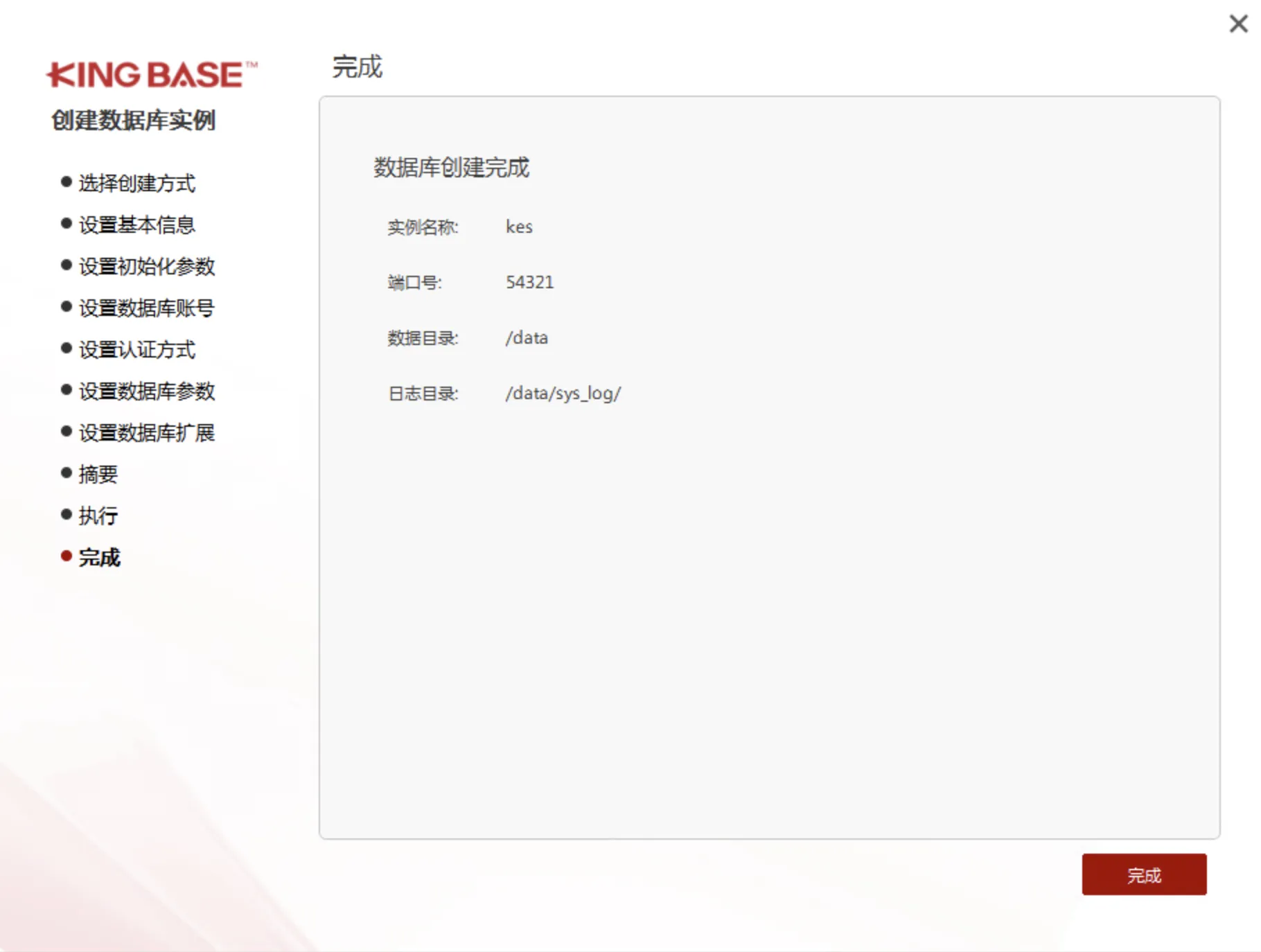This screenshot has height=952, width=1261.
Task: Select the bullet icon beside 完成 step
Action: [65, 556]
